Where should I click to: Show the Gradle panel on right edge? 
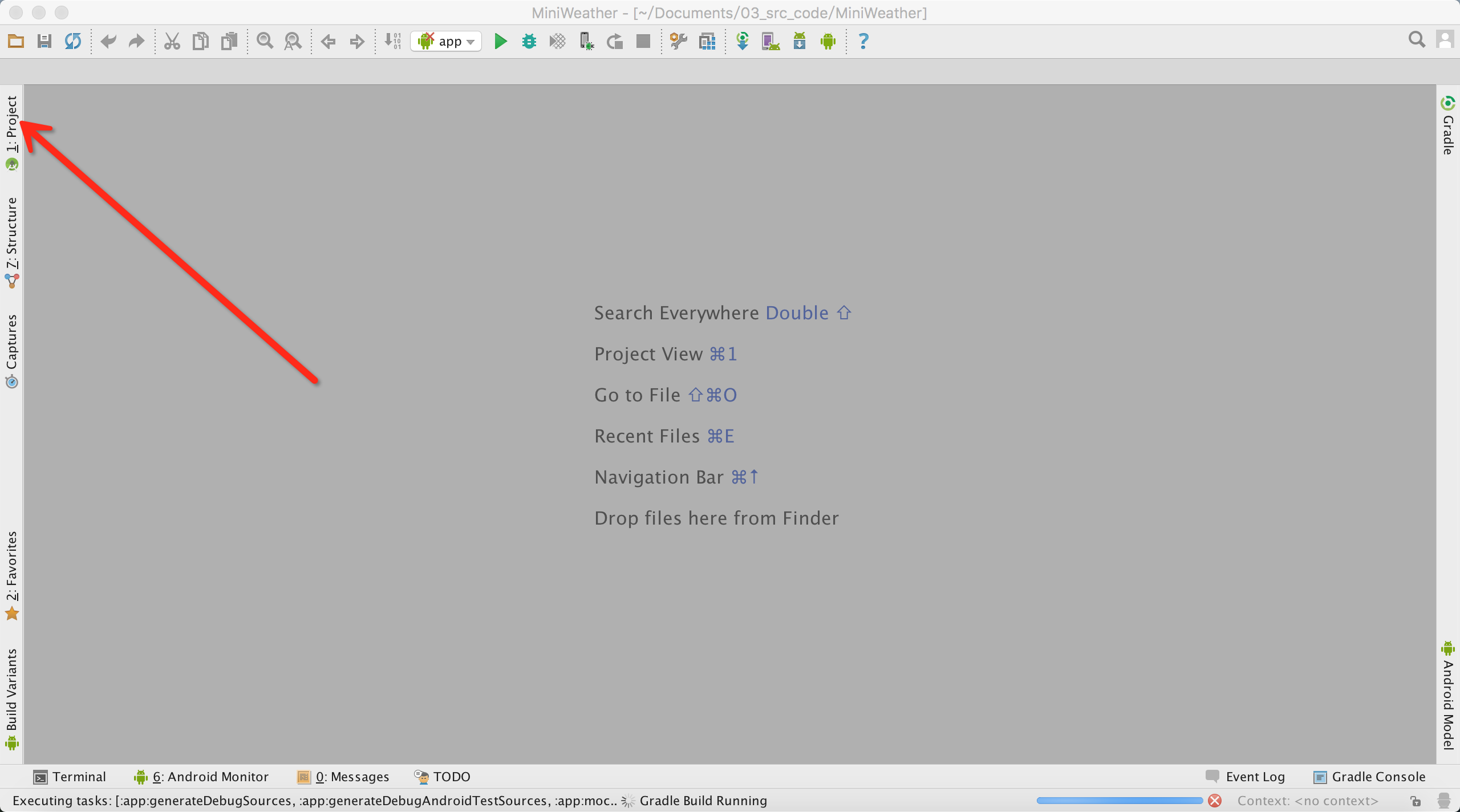point(1448,125)
